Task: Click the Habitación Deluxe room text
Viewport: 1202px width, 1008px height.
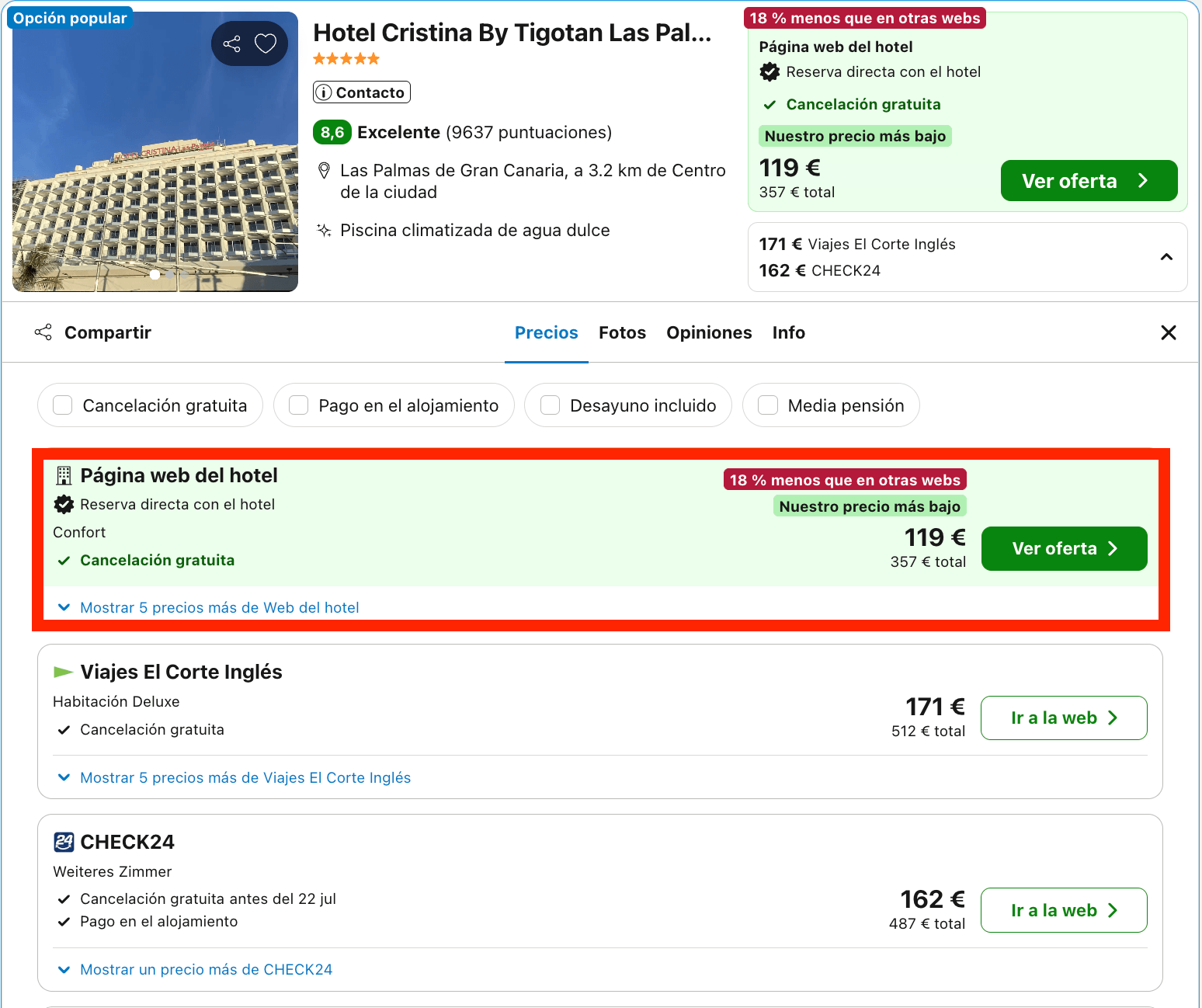Action: click(x=116, y=701)
